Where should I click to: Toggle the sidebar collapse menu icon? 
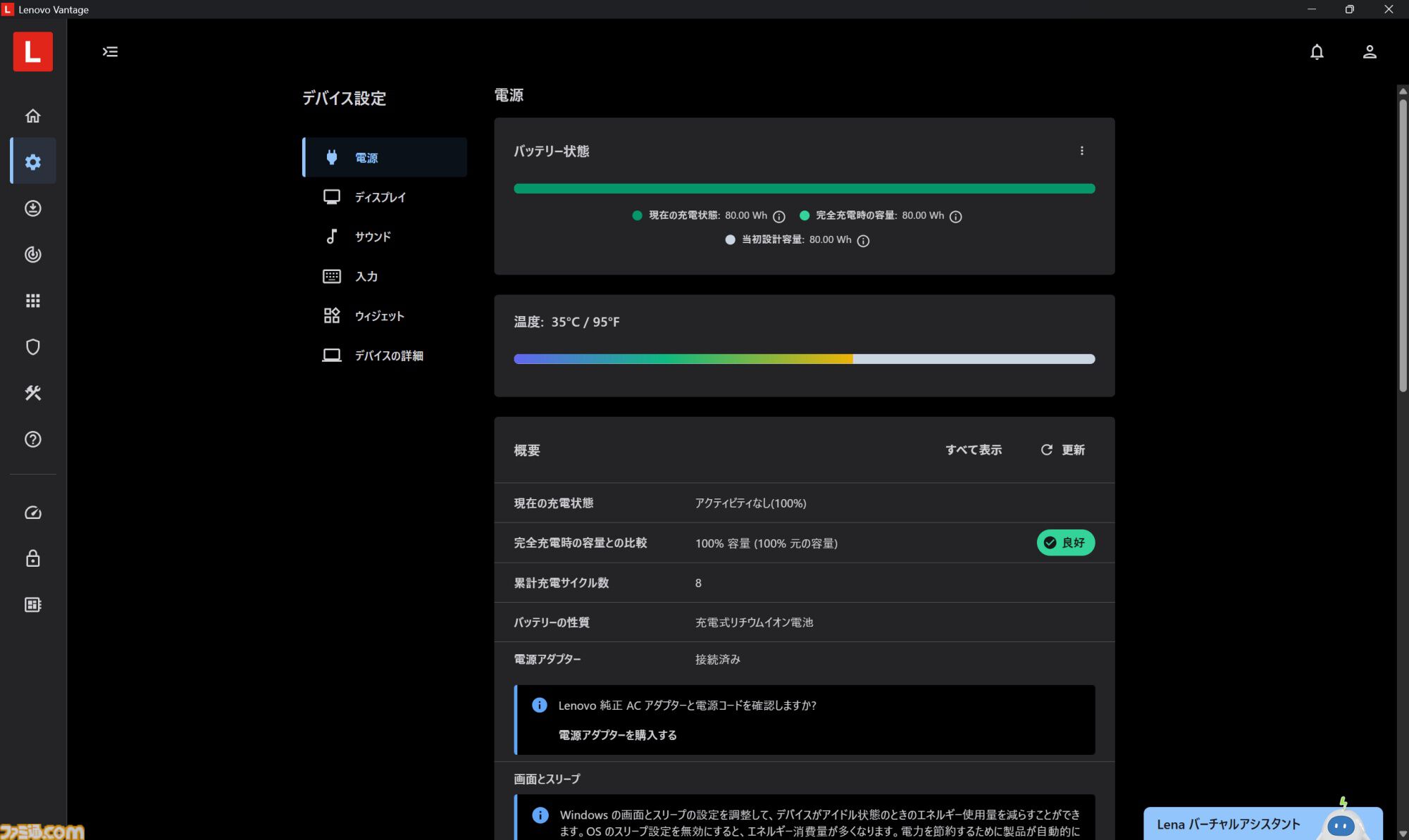pyautogui.click(x=110, y=51)
